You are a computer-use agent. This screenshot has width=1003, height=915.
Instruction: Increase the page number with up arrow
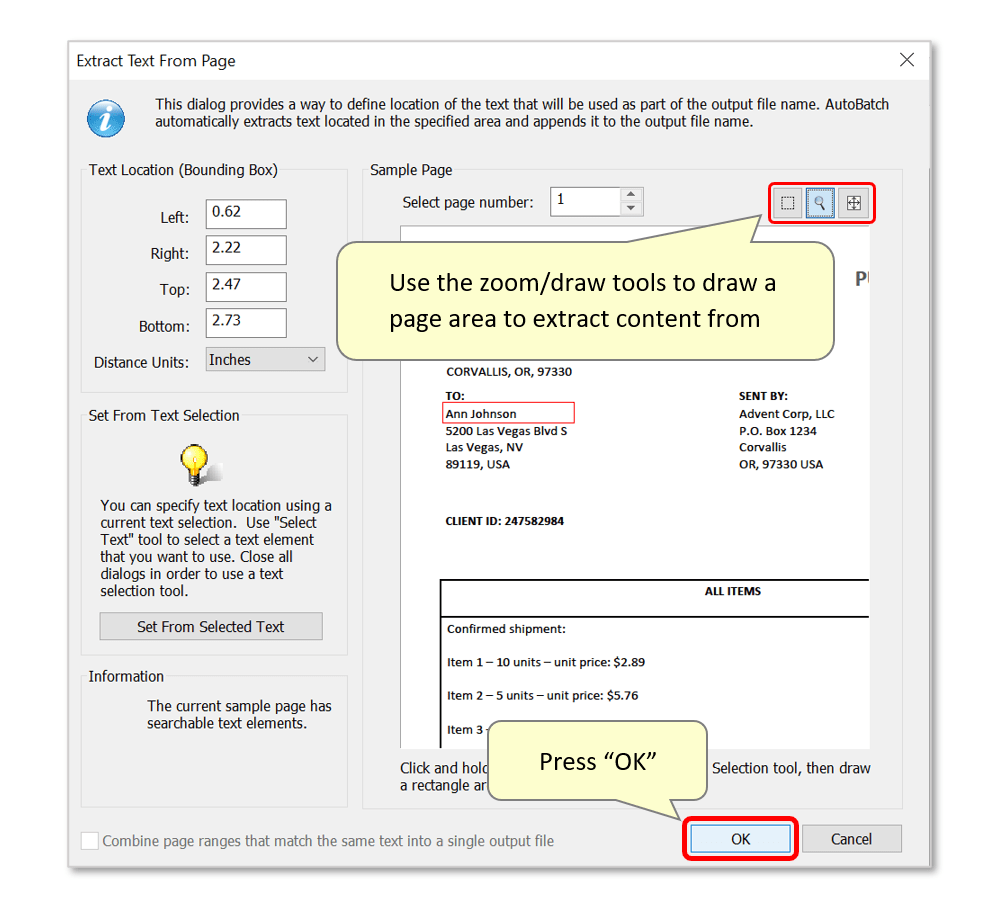(631, 195)
